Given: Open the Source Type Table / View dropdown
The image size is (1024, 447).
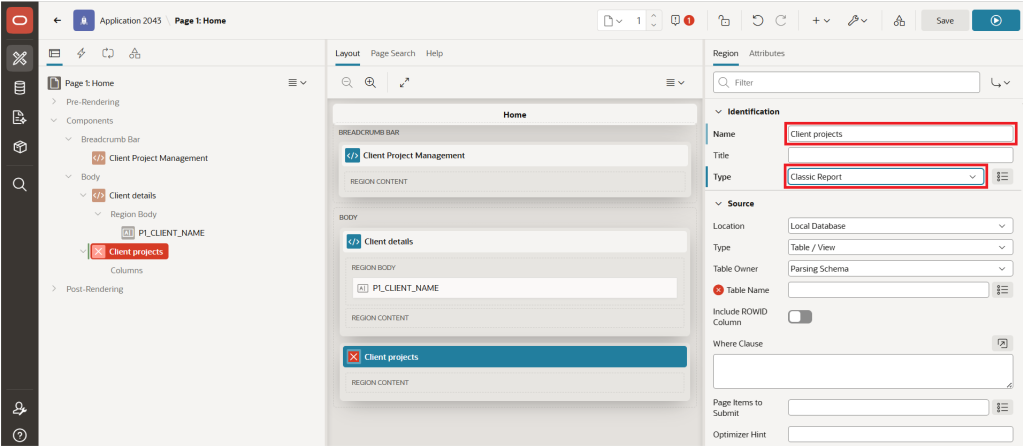Looking at the screenshot, I should tap(901, 248).
